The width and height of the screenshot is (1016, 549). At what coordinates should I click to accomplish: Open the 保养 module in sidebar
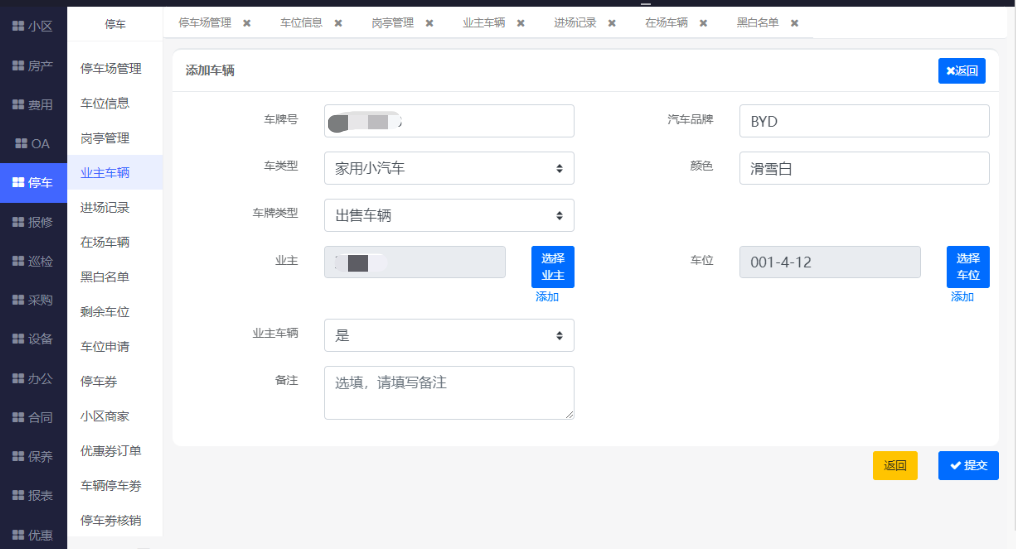pyautogui.click(x=33, y=456)
